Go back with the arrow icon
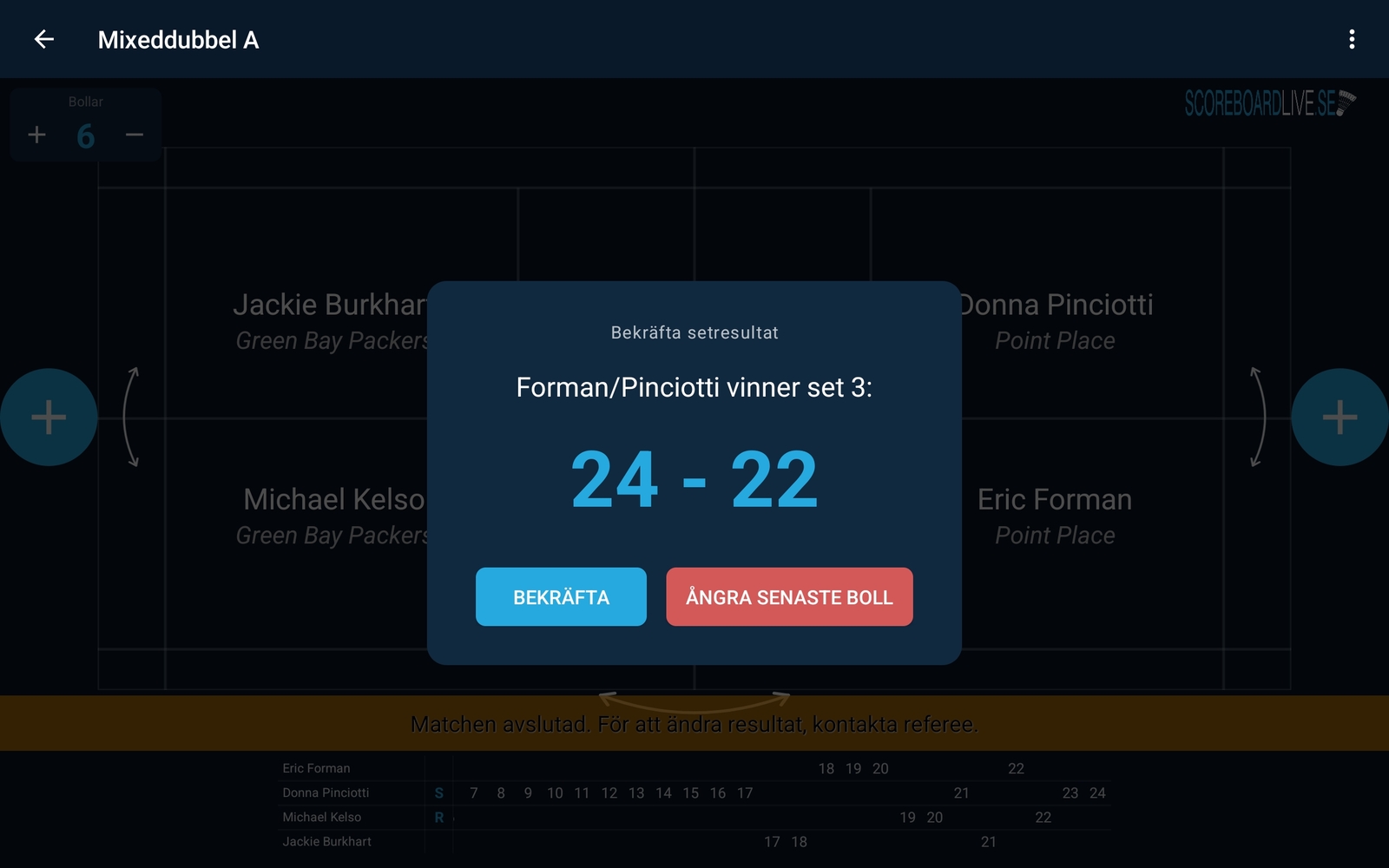Viewport: 1389px width, 868px height. click(x=44, y=39)
